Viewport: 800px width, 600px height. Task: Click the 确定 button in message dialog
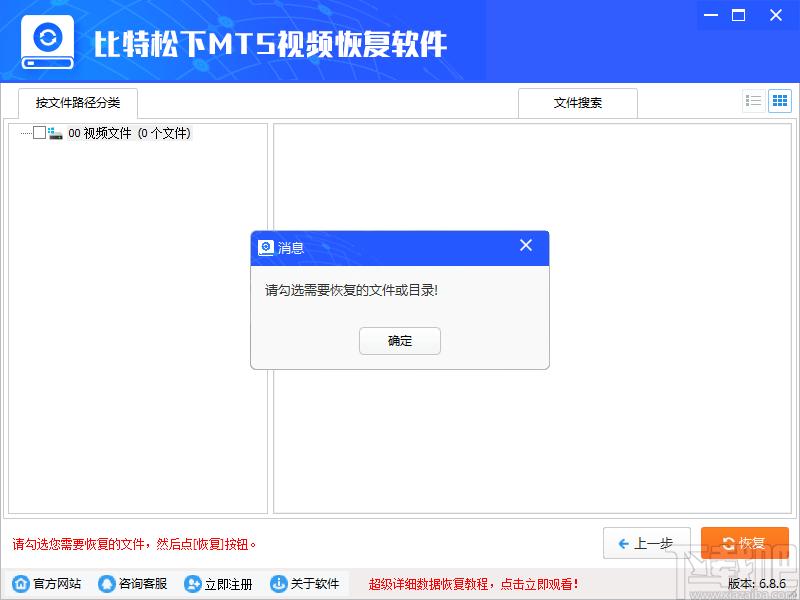click(399, 341)
